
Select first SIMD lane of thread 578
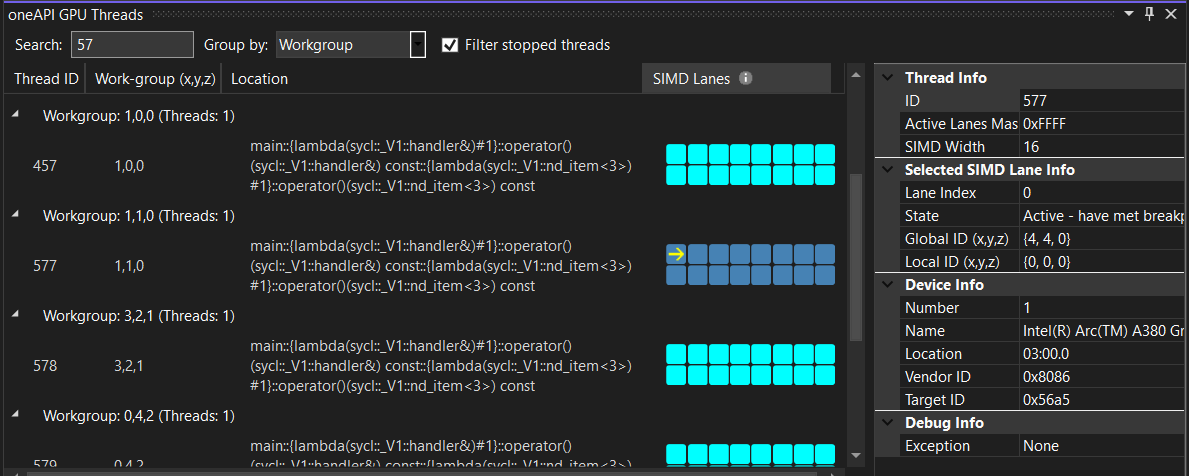676,354
